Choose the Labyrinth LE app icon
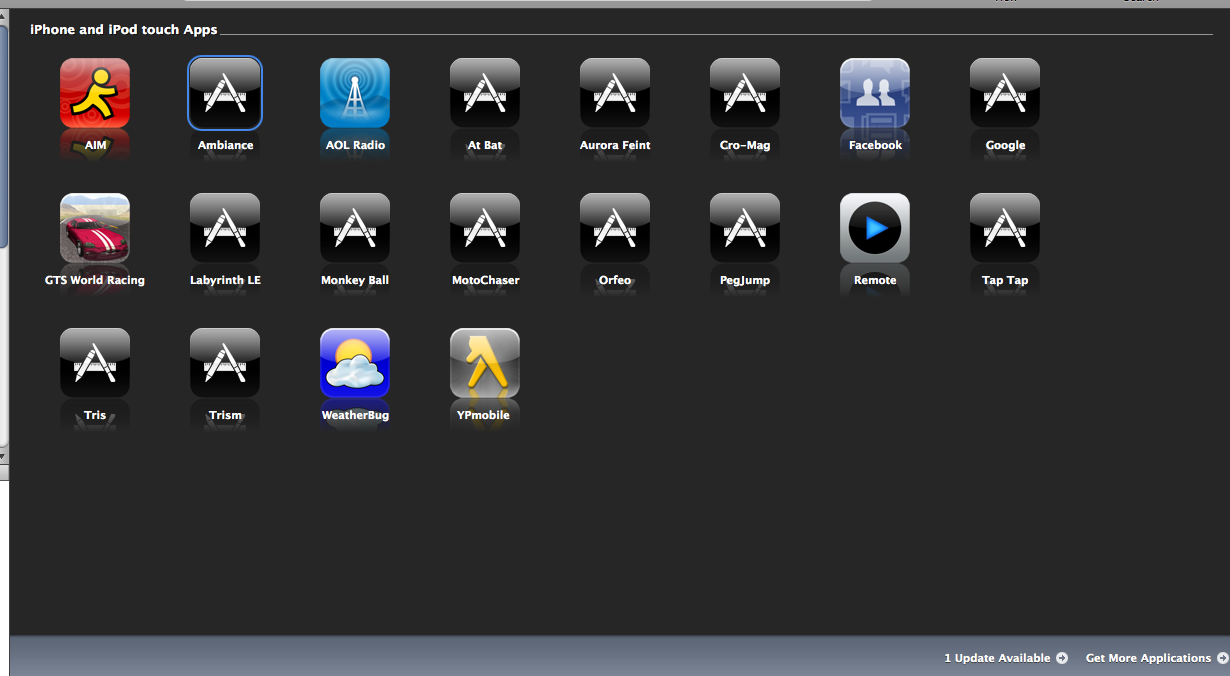 tap(225, 228)
